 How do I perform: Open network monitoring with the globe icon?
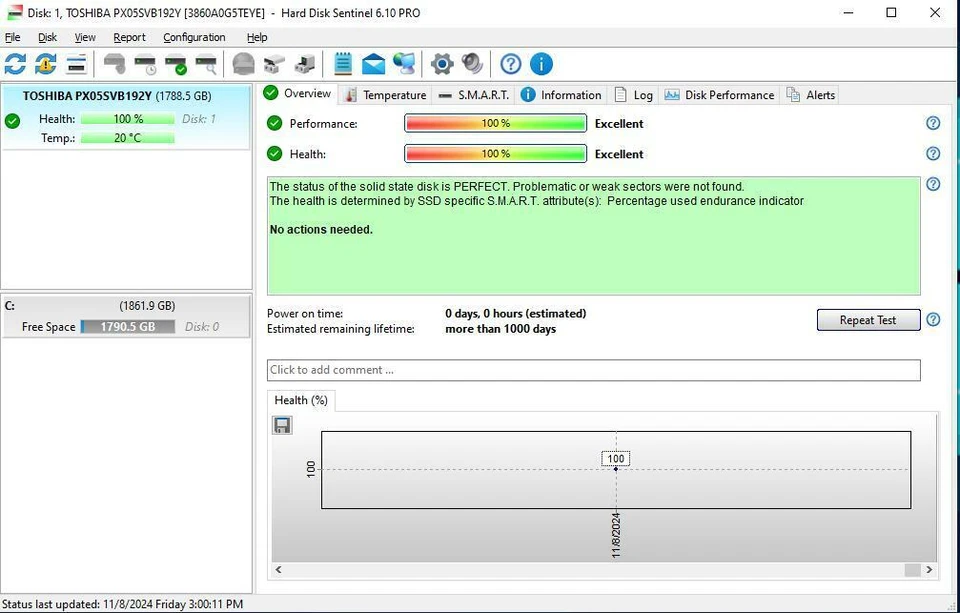tap(405, 63)
